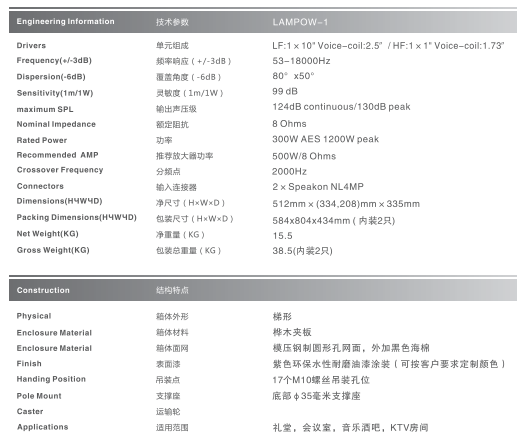This screenshot has height=438, width=517.
Task: Click the '桦木夹板' enclosure material value
Action: [292, 332]
